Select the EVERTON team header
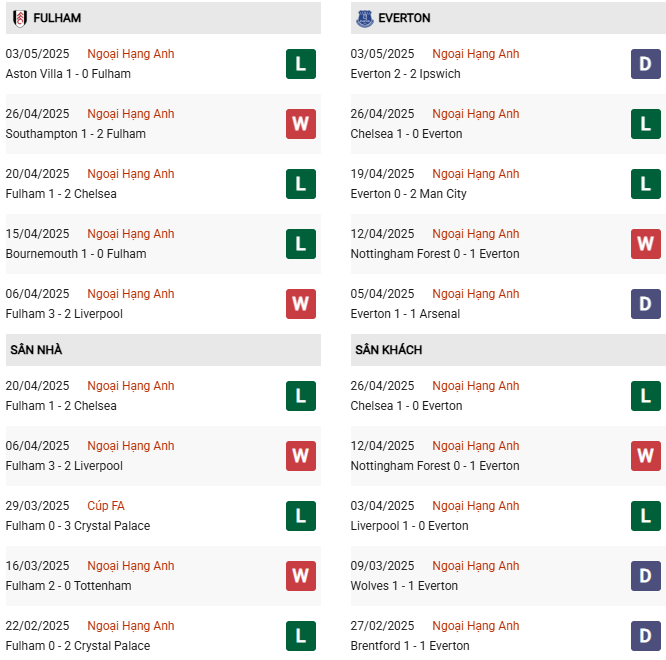 508,18
